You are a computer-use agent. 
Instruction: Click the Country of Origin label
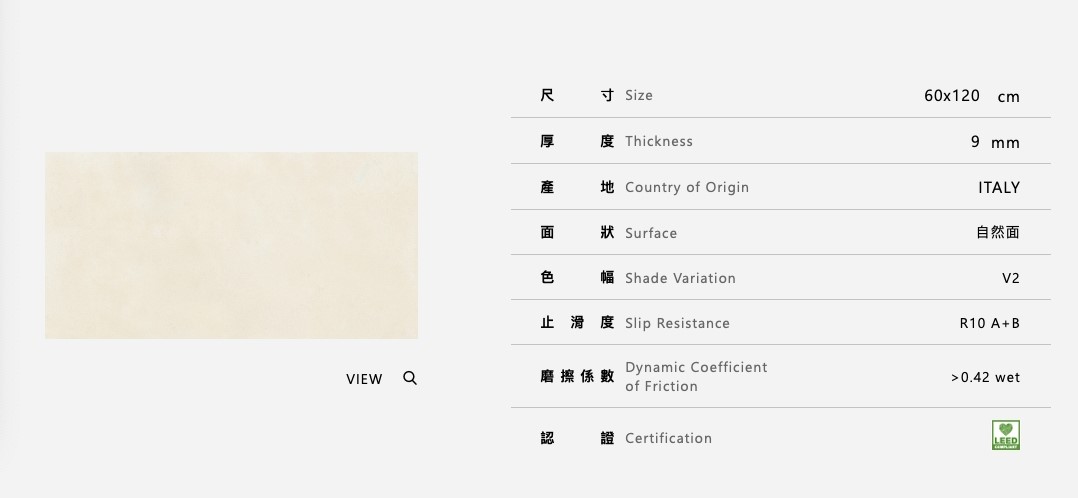point(687,187)
